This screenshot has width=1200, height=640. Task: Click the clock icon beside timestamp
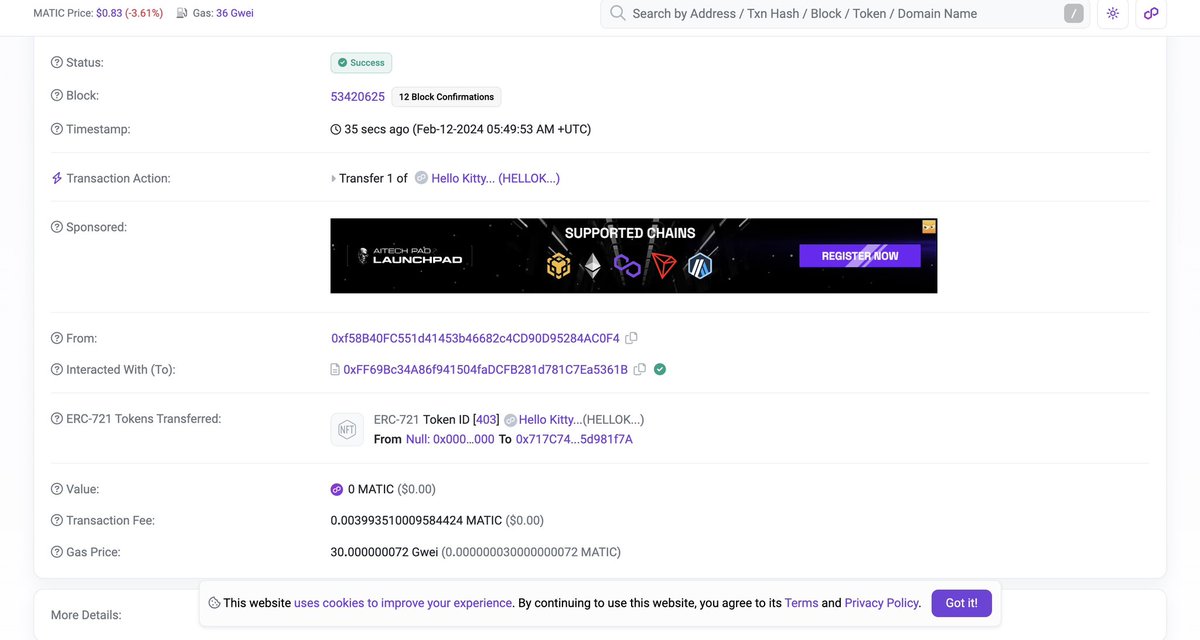[x=336, y=129]
